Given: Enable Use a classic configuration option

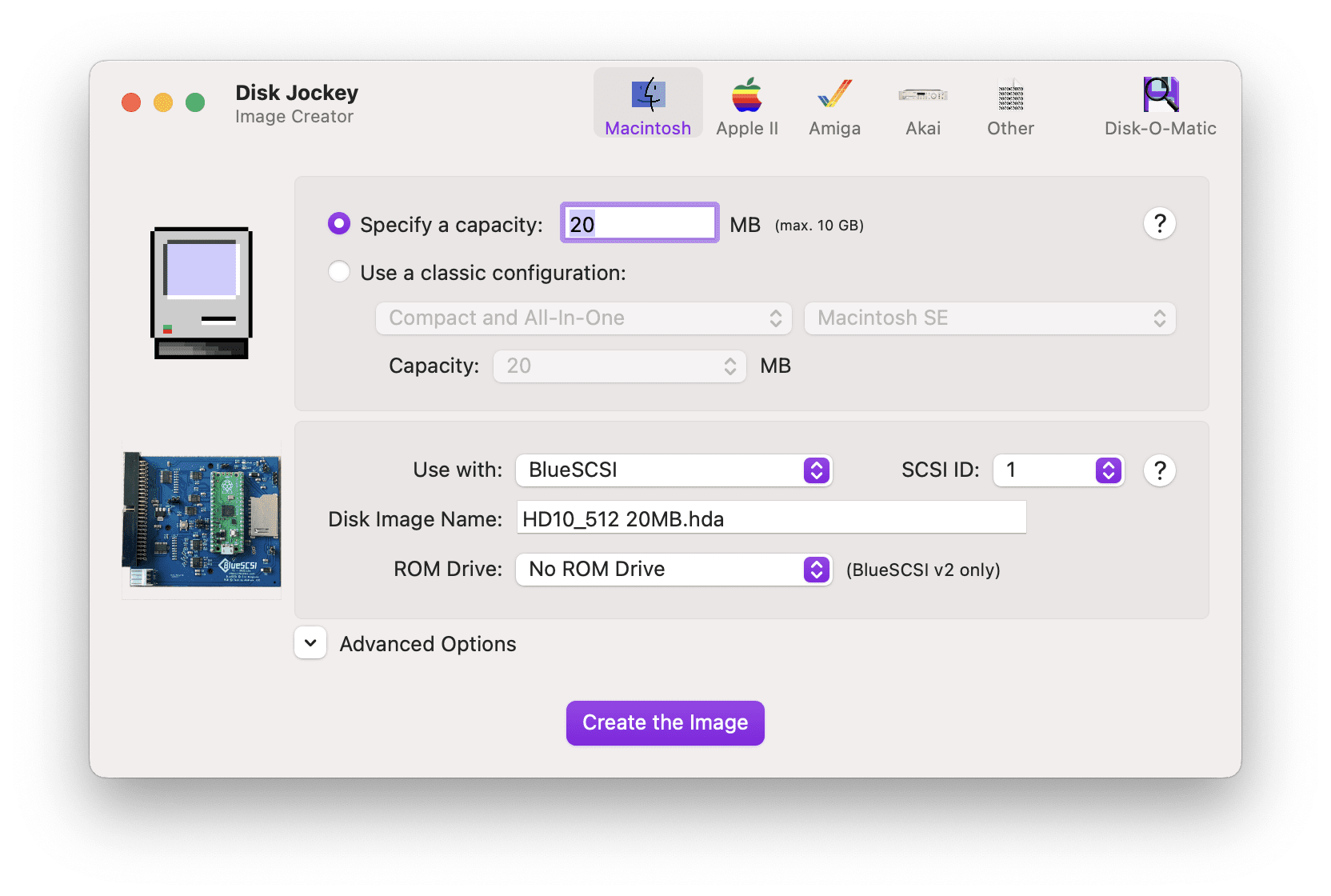Looking at the screenshot, I should pyautogui.click(x=339, y=272).
